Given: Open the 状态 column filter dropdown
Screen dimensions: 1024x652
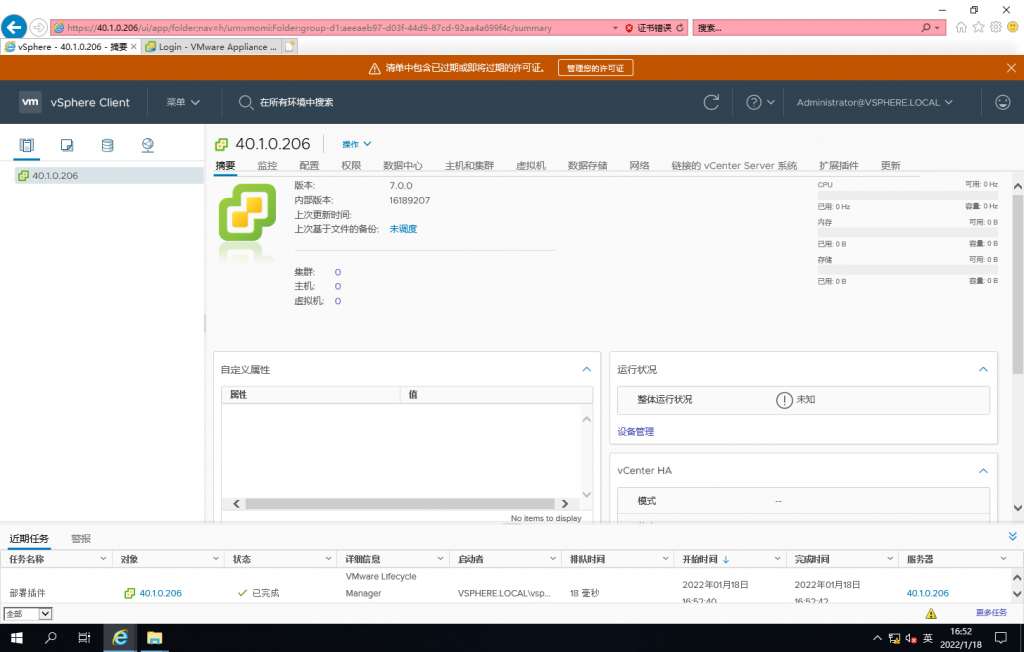Looking at the screenshot, I should pos(328,559).
